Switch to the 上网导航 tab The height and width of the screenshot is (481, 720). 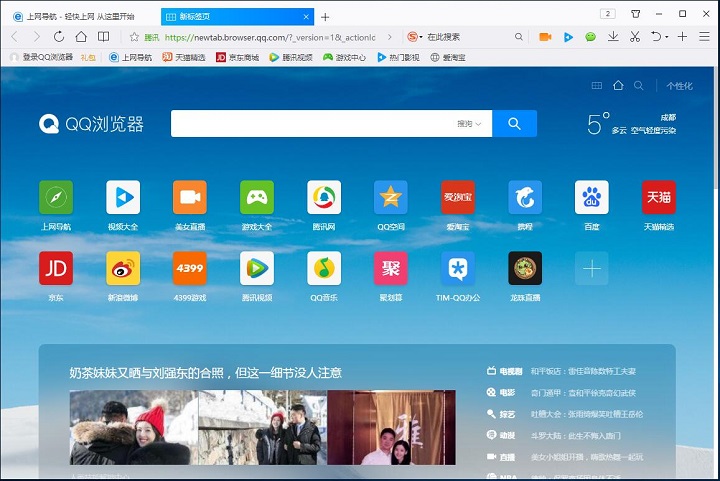(81, 17)
